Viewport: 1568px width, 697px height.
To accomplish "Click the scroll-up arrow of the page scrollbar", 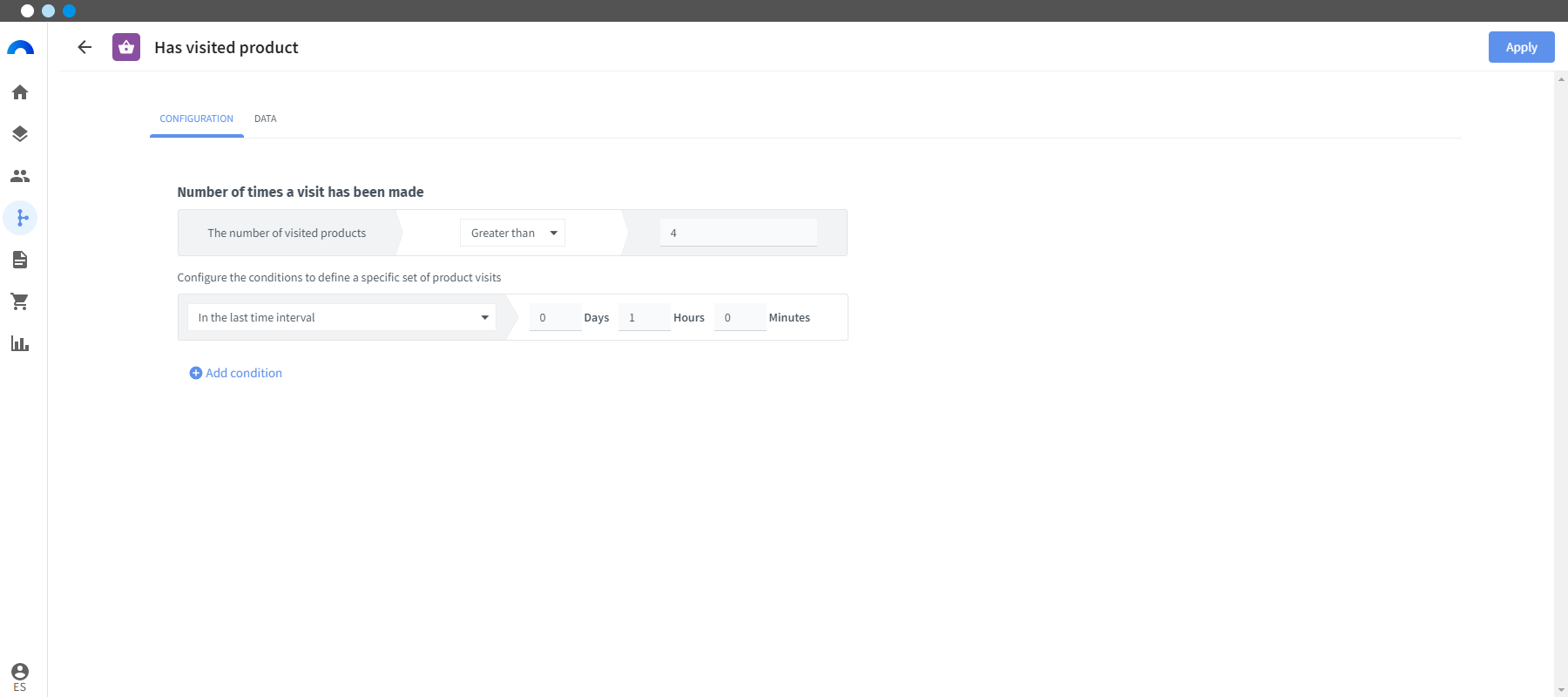I will coord(1561,79).
